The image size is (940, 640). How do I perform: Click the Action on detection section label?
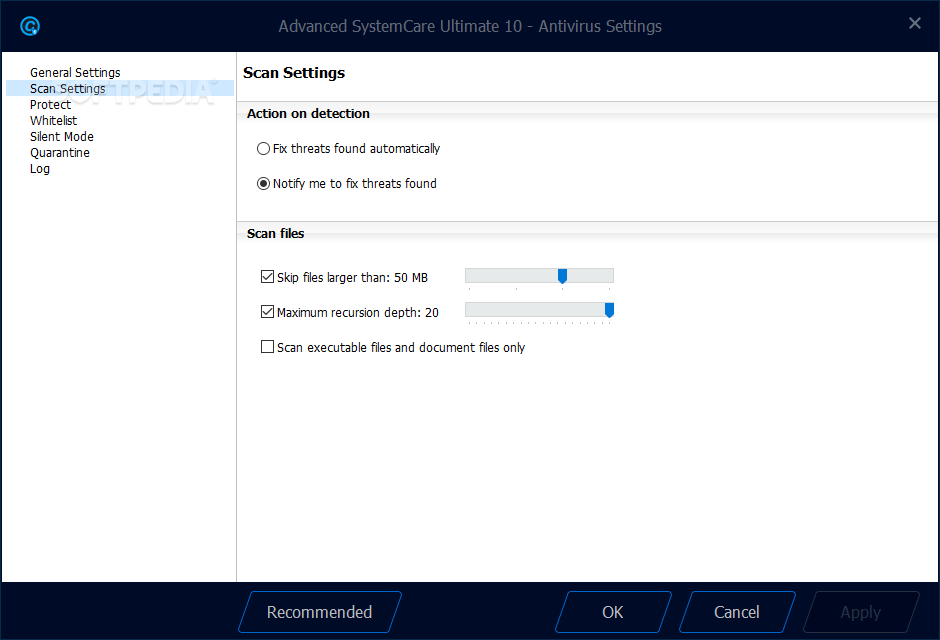click(x=308, y=114)
